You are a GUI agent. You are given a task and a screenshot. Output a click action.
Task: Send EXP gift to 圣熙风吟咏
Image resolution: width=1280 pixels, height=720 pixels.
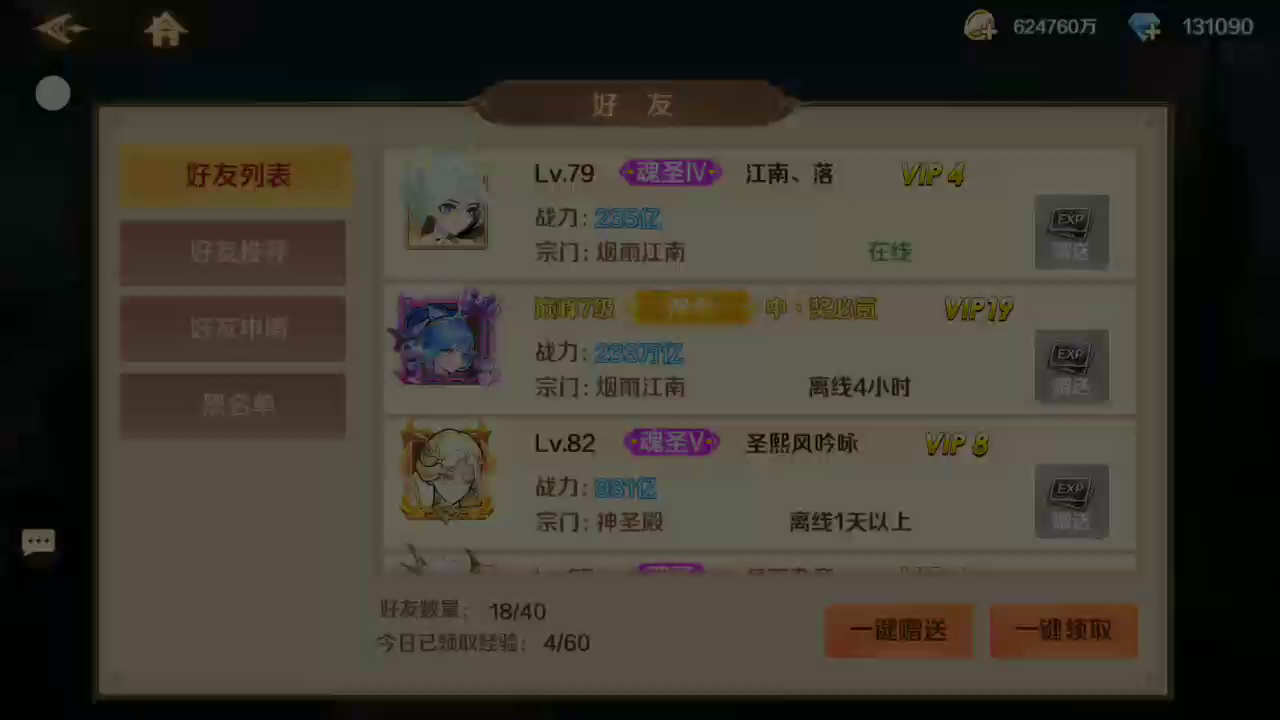[x=1071, y=502]
